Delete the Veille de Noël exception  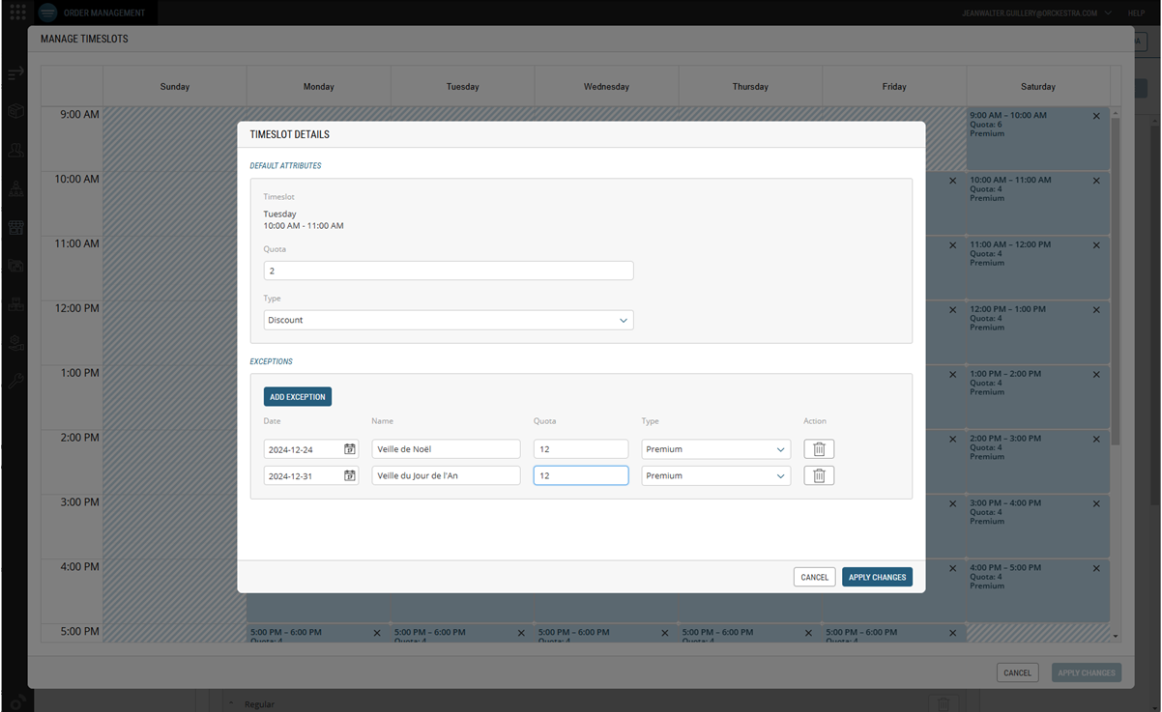click(818, 450)
